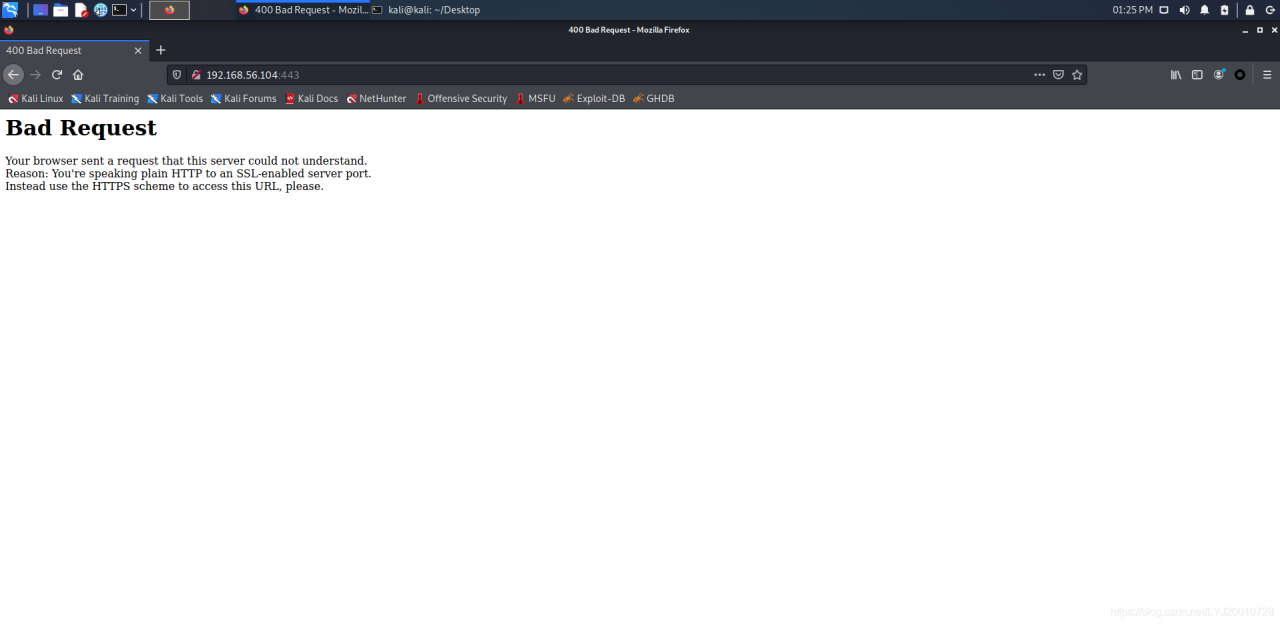The width and height of the screenshot is (1280, 624).
Task: Open the Library history and bookmarks icon
Action: tap(1176, 74)
